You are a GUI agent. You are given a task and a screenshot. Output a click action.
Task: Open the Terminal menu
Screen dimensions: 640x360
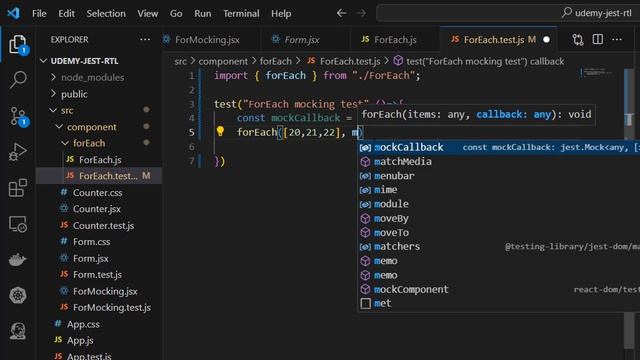(241, 13)
